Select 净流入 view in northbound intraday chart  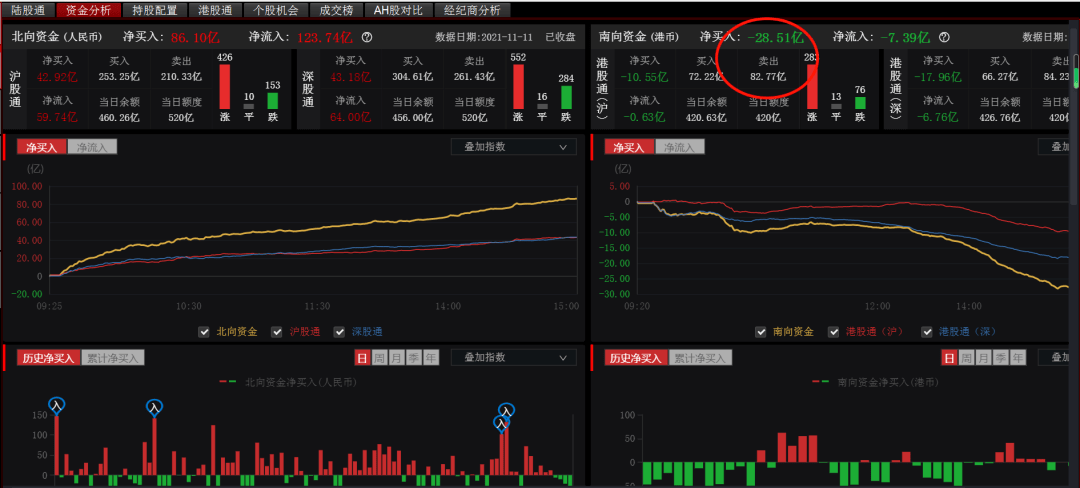coord(92,147)
